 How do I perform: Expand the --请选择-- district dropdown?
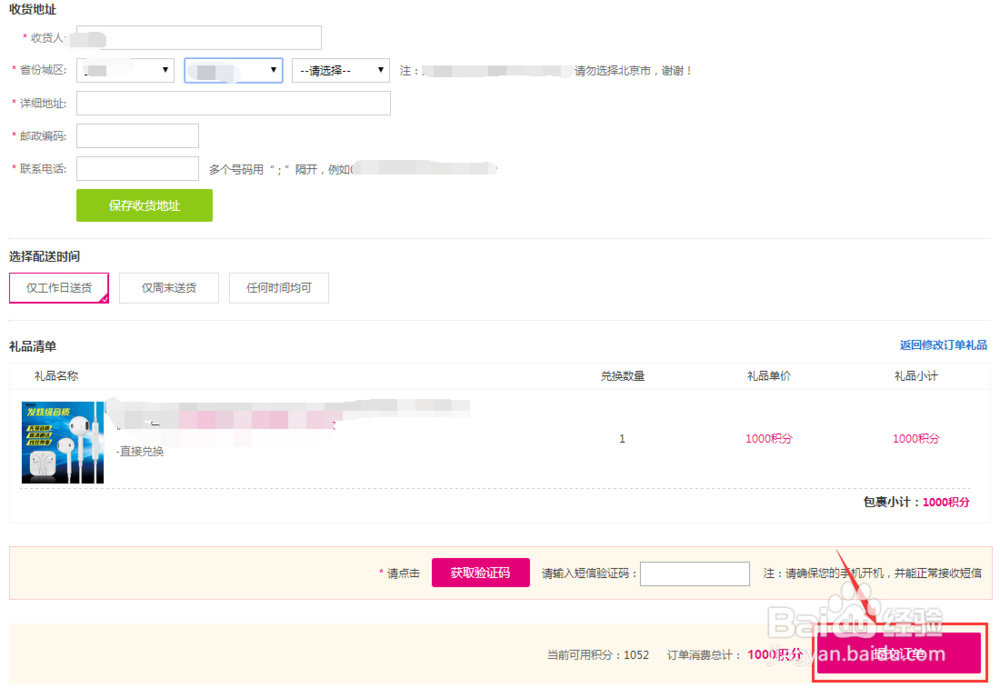341,70
